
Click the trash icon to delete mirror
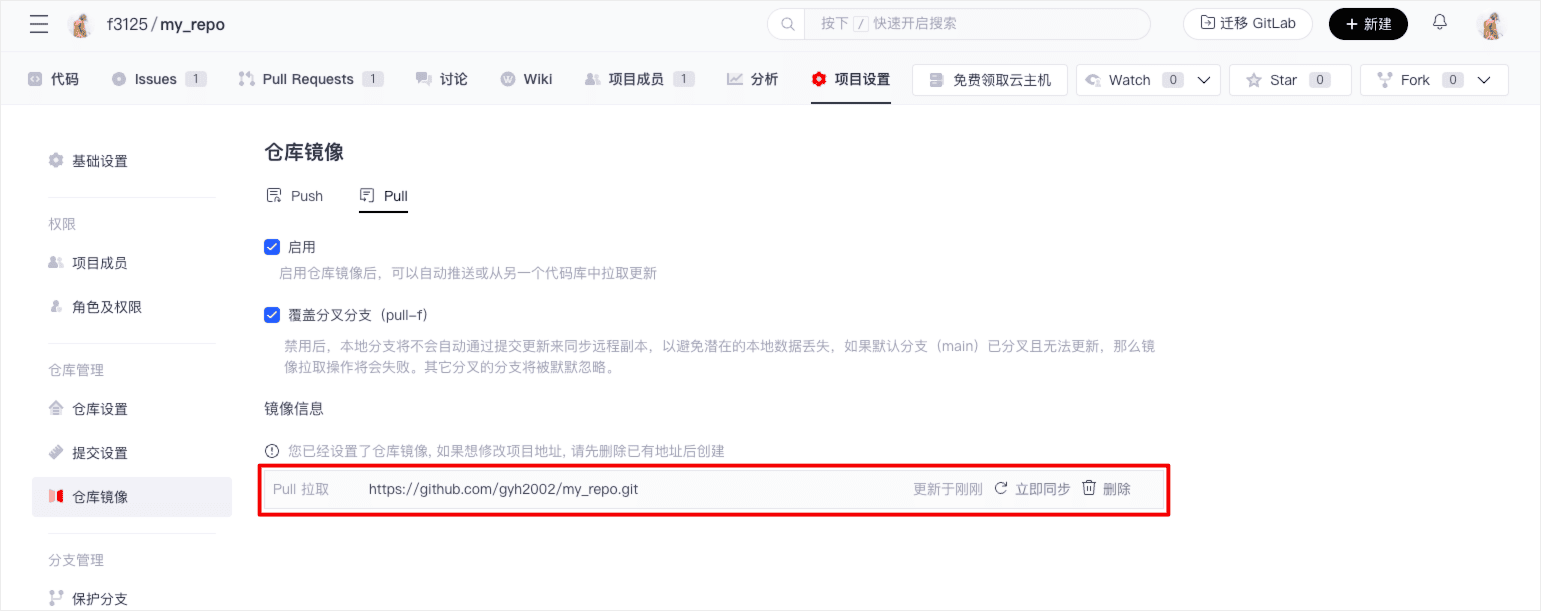pos(1089,489)
